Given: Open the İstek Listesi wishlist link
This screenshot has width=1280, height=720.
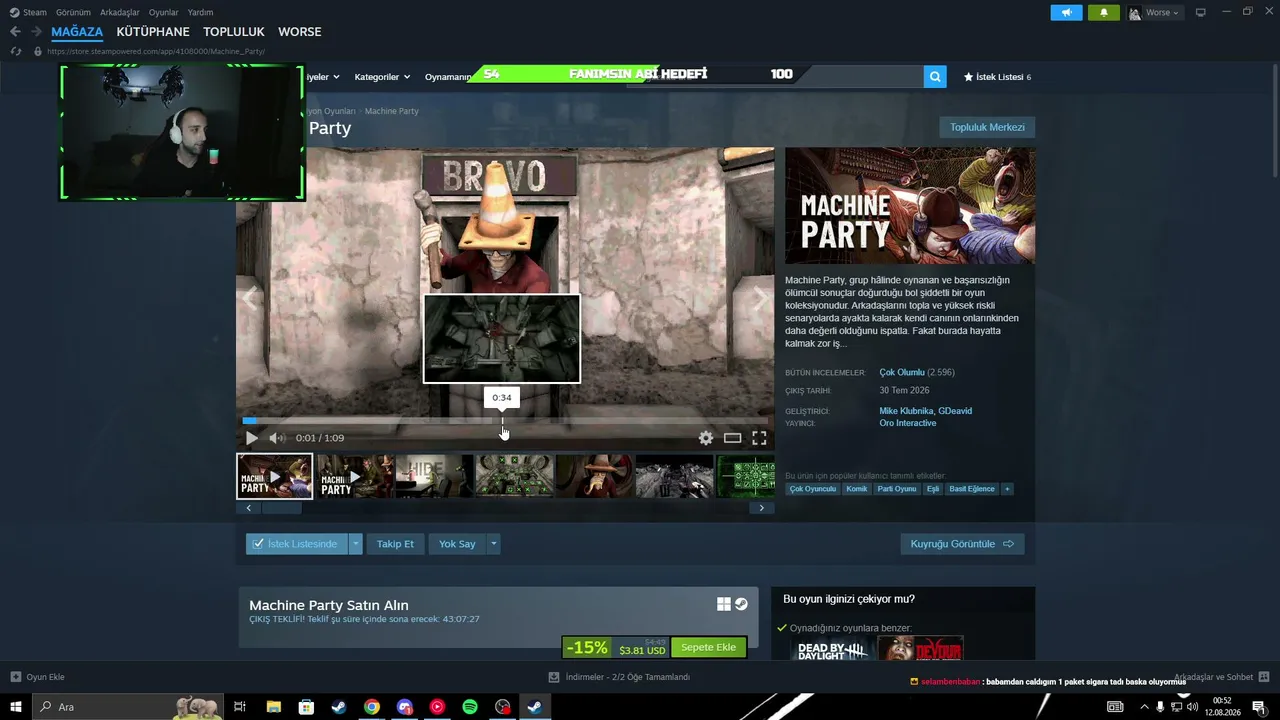Looking at the screenshot, I should point(997,77).
